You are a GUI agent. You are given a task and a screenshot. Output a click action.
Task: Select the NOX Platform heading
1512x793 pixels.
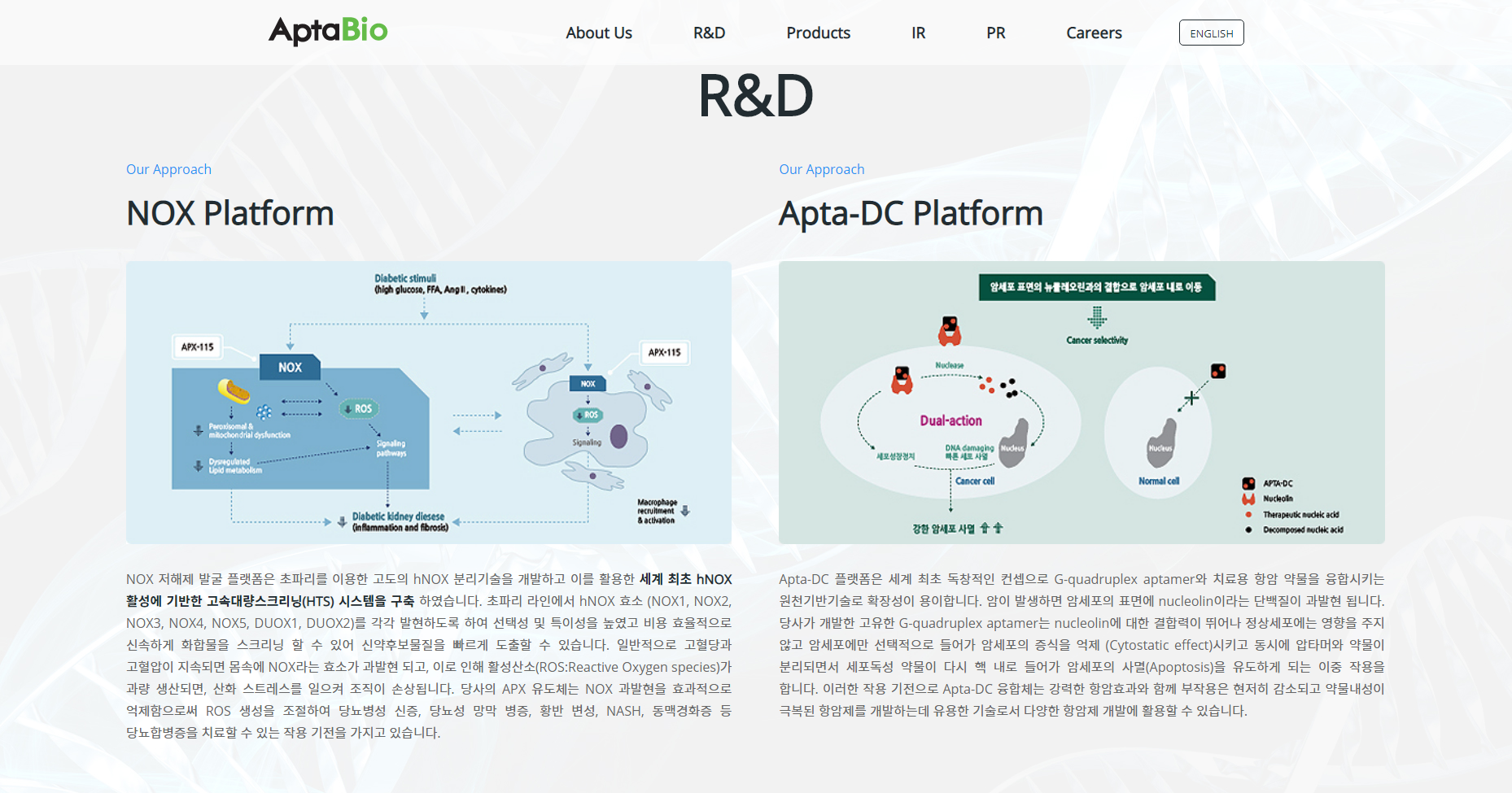pos(229,213)
